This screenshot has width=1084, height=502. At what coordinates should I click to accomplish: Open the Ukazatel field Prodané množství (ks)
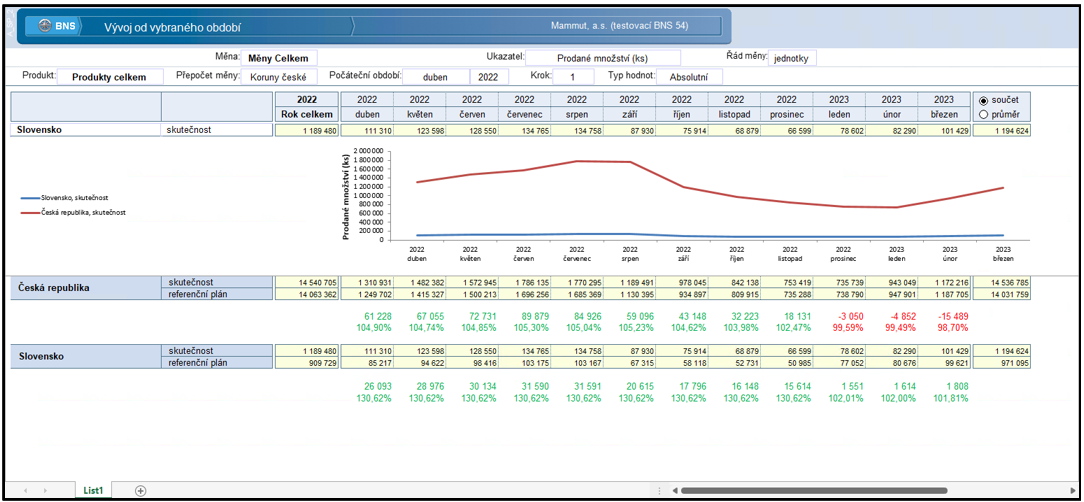click(604, 57)
